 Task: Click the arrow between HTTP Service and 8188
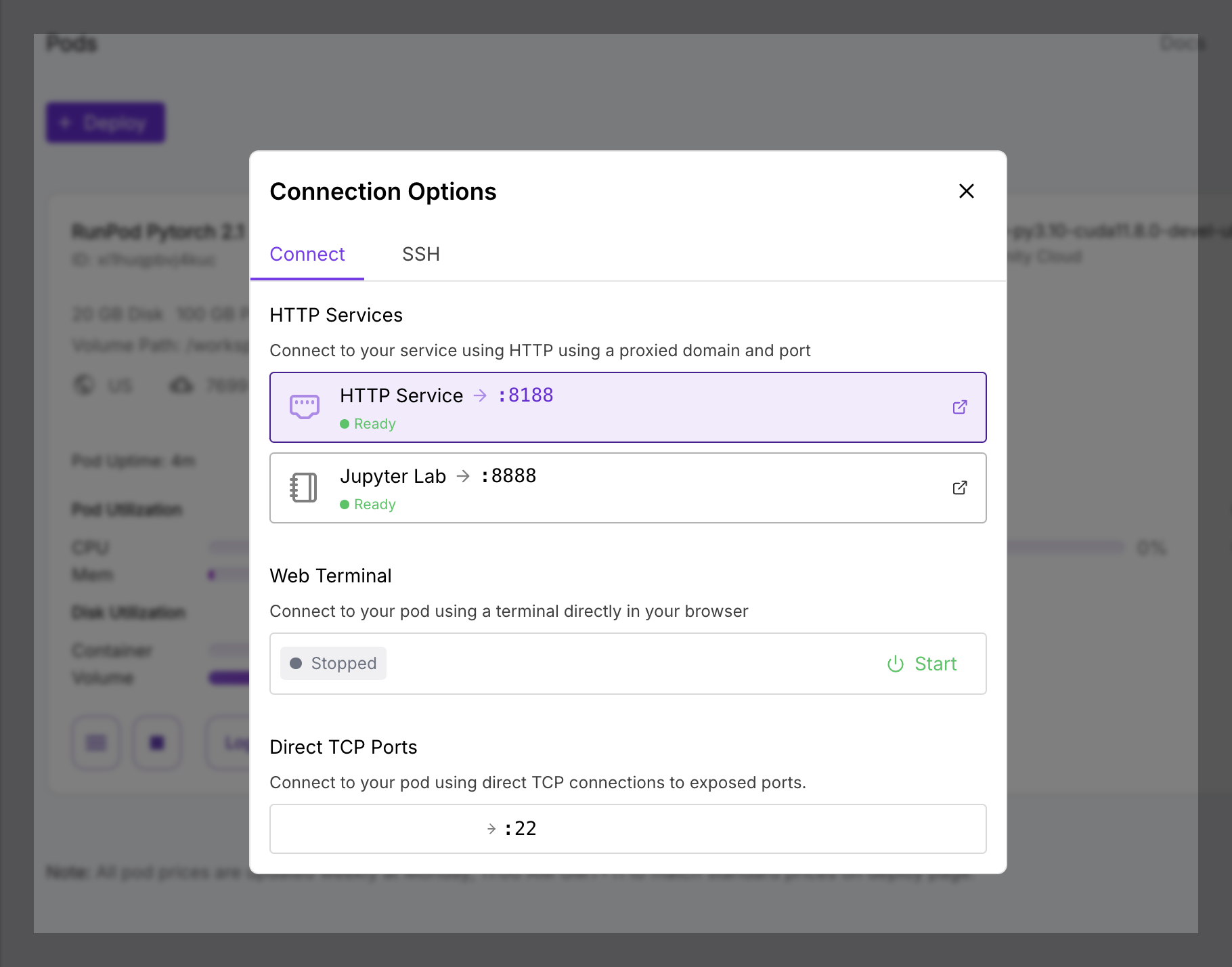480,395
